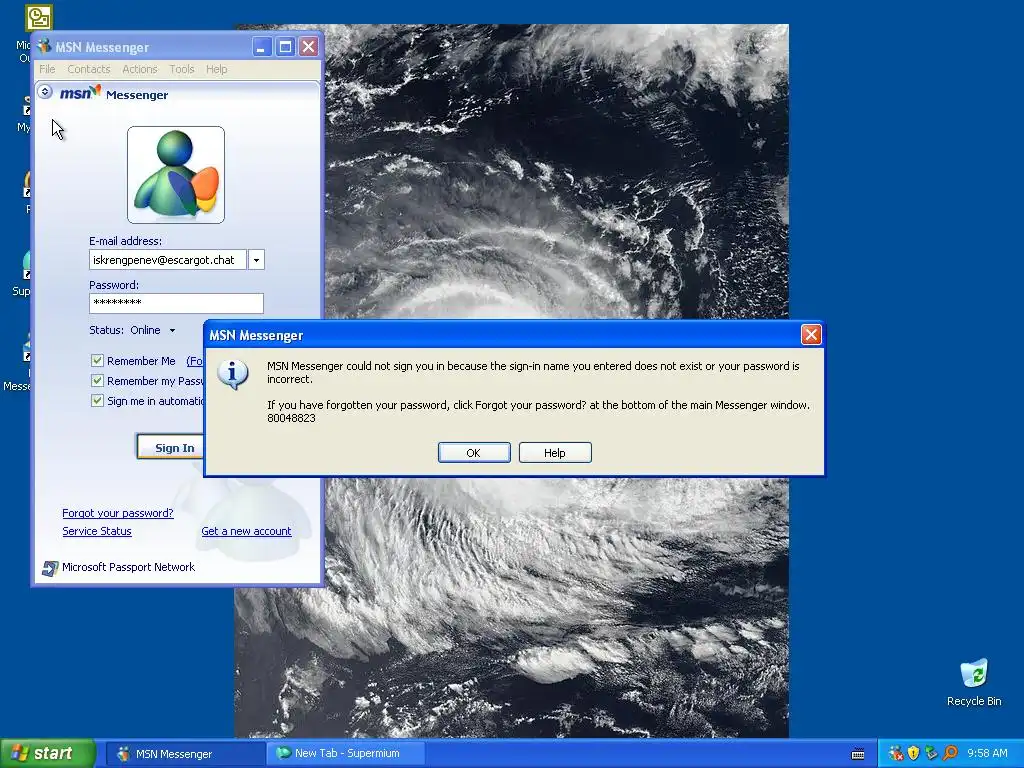This screenshot has height=768, width=1024.
Task: Minimize the MSN Messenger window
Action: tap(262, 46)
